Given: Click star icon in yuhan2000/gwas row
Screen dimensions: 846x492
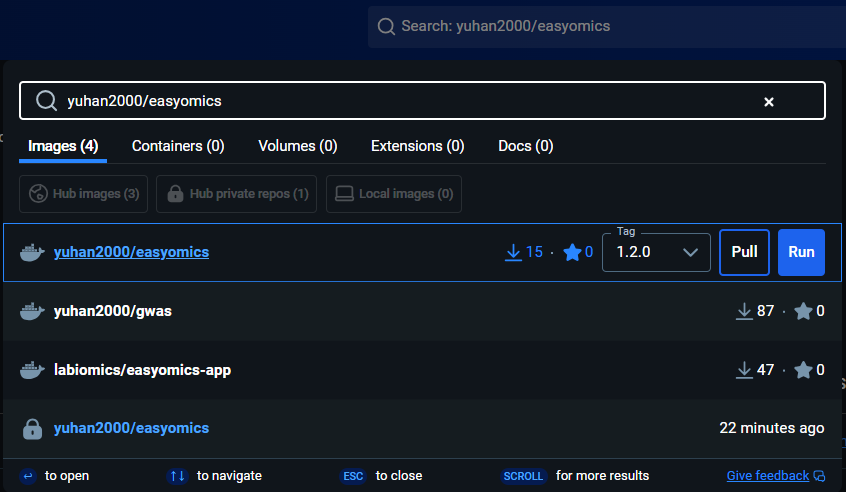Looking at the screenshot, I should [x=803, y=311].
